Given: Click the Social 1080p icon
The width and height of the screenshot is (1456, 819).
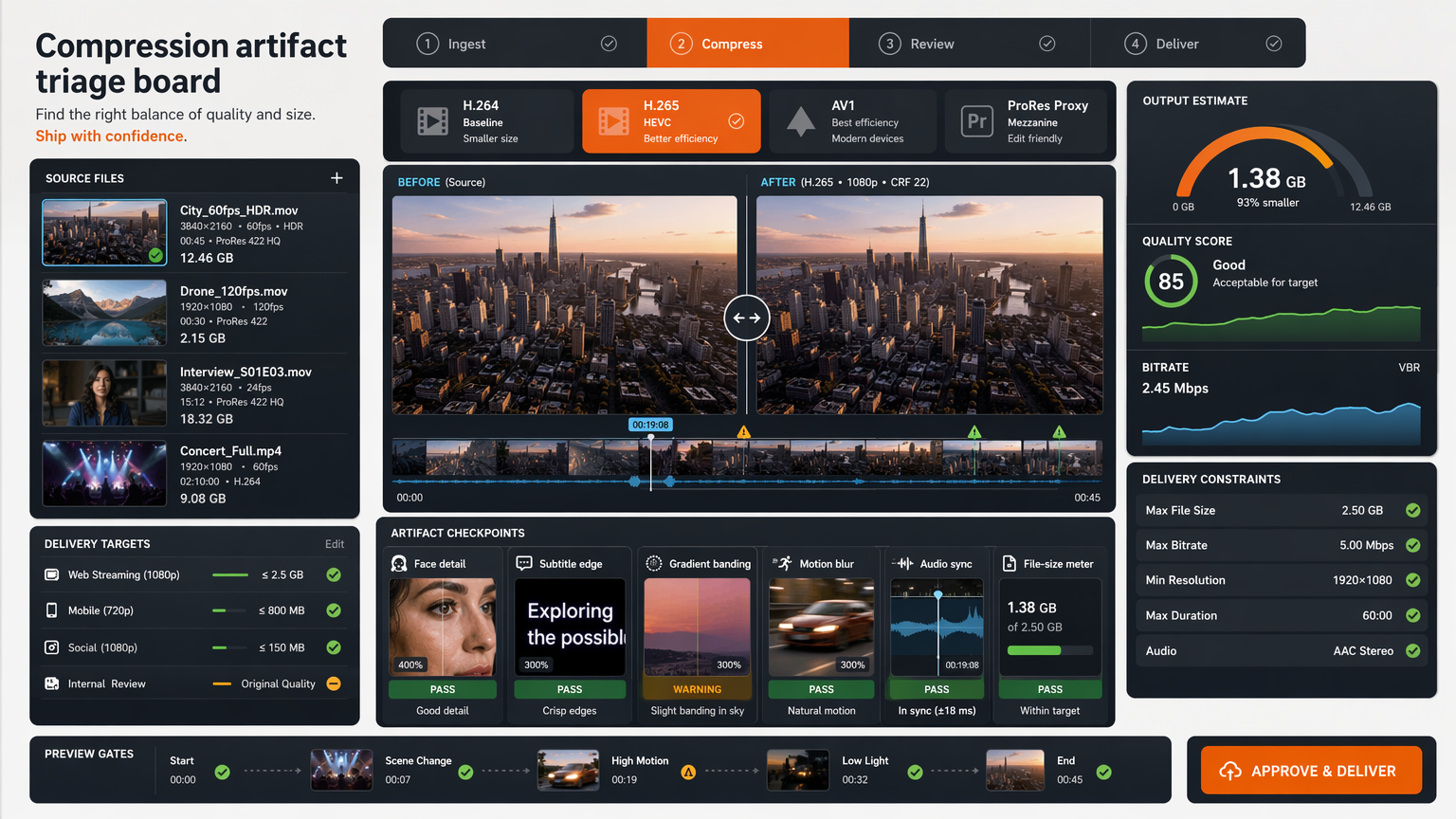Looking at the screenshot, I should [x=51, y=647].
